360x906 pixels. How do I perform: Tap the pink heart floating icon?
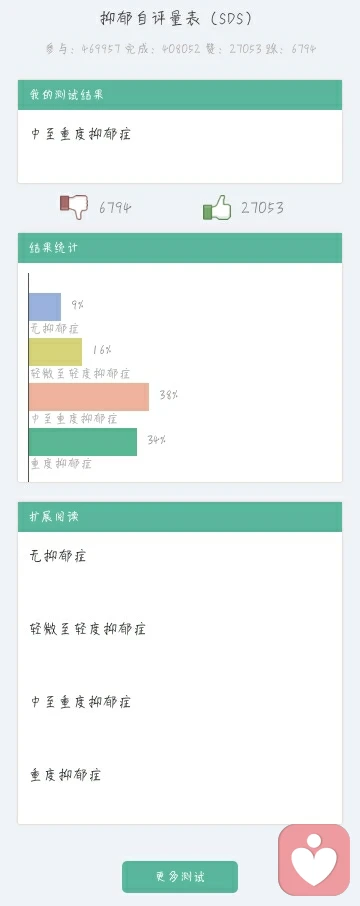click(314, 860)
